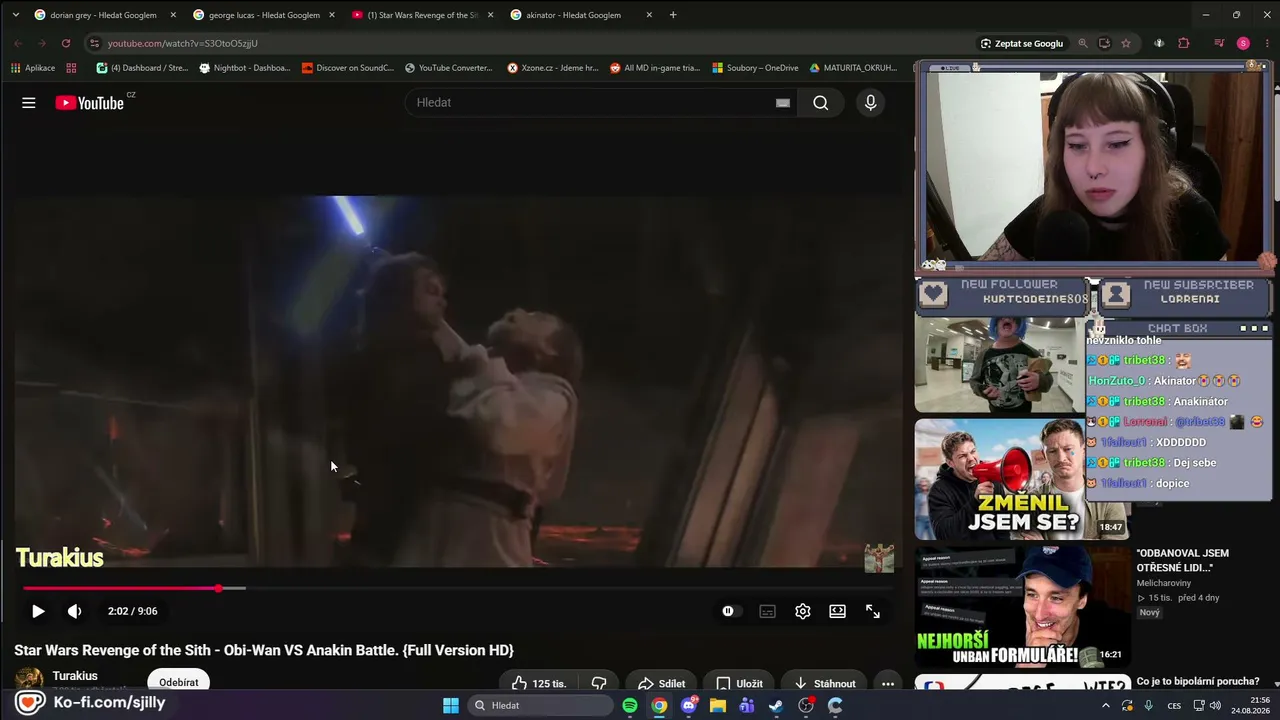Open the taskbar volume control
The image size is (1280, 720).
[1215, 705]
